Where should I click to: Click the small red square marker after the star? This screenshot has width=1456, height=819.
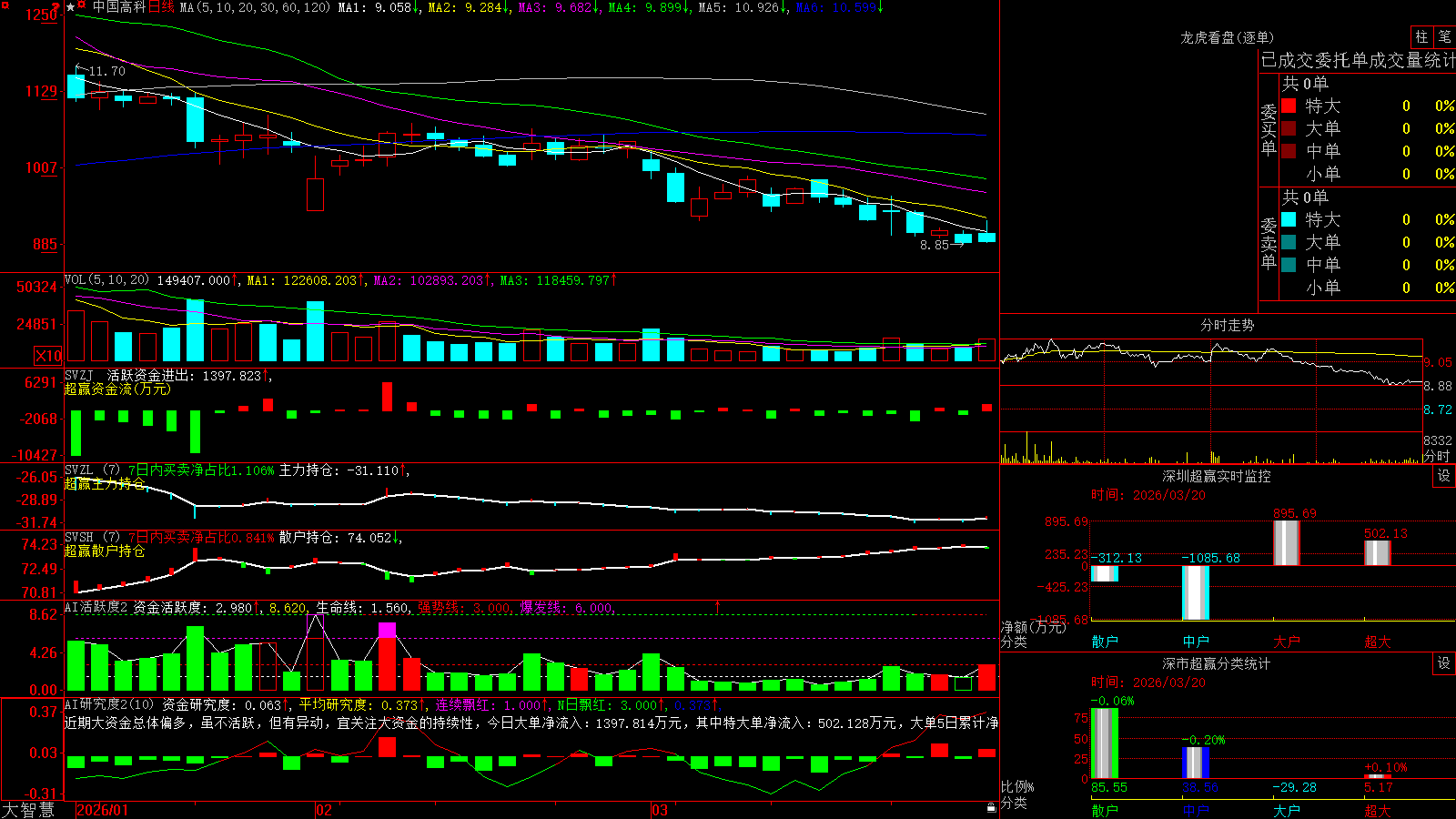point(82,5)
